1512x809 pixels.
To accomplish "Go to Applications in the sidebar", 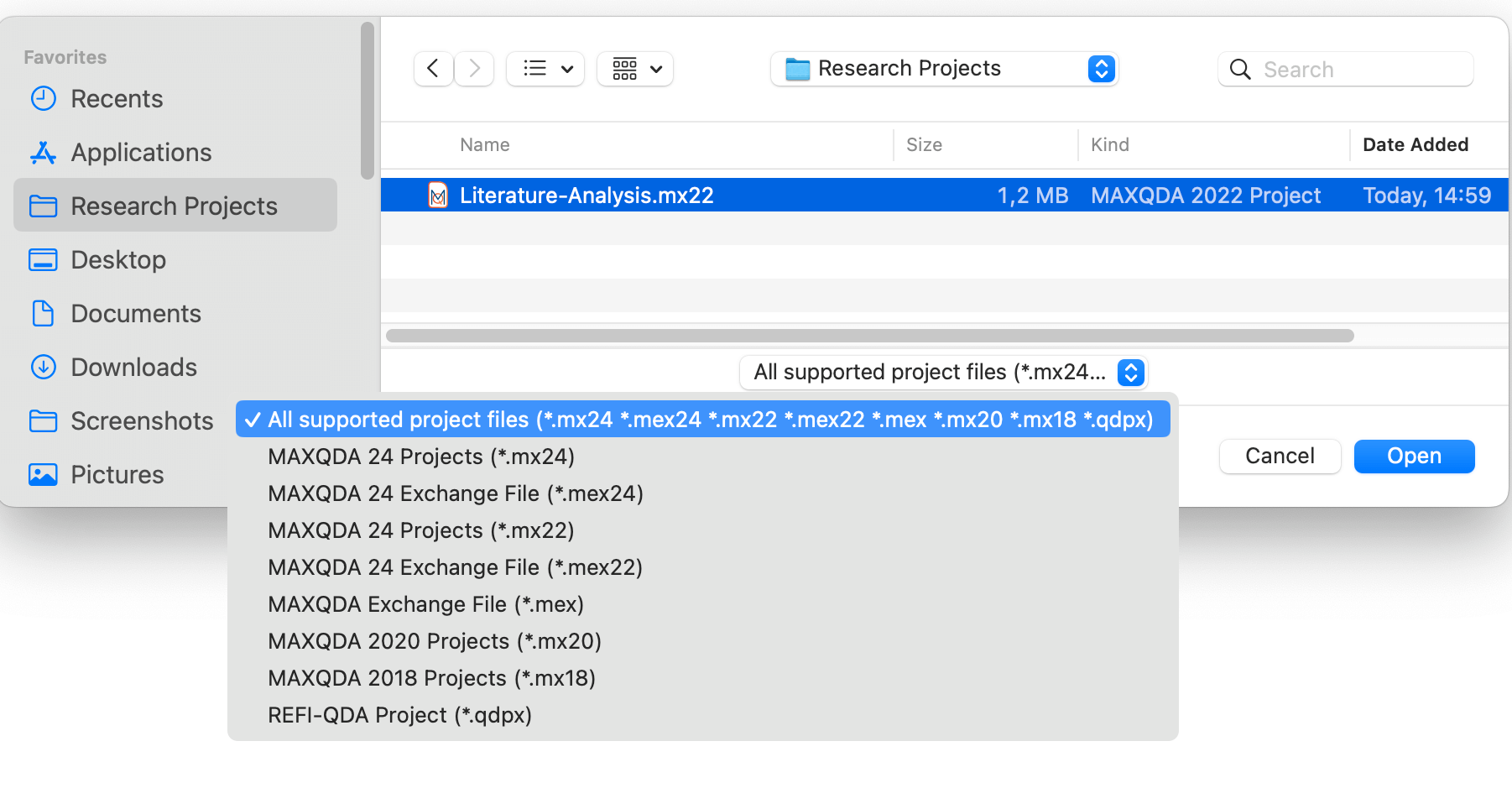I will (141, 153).
